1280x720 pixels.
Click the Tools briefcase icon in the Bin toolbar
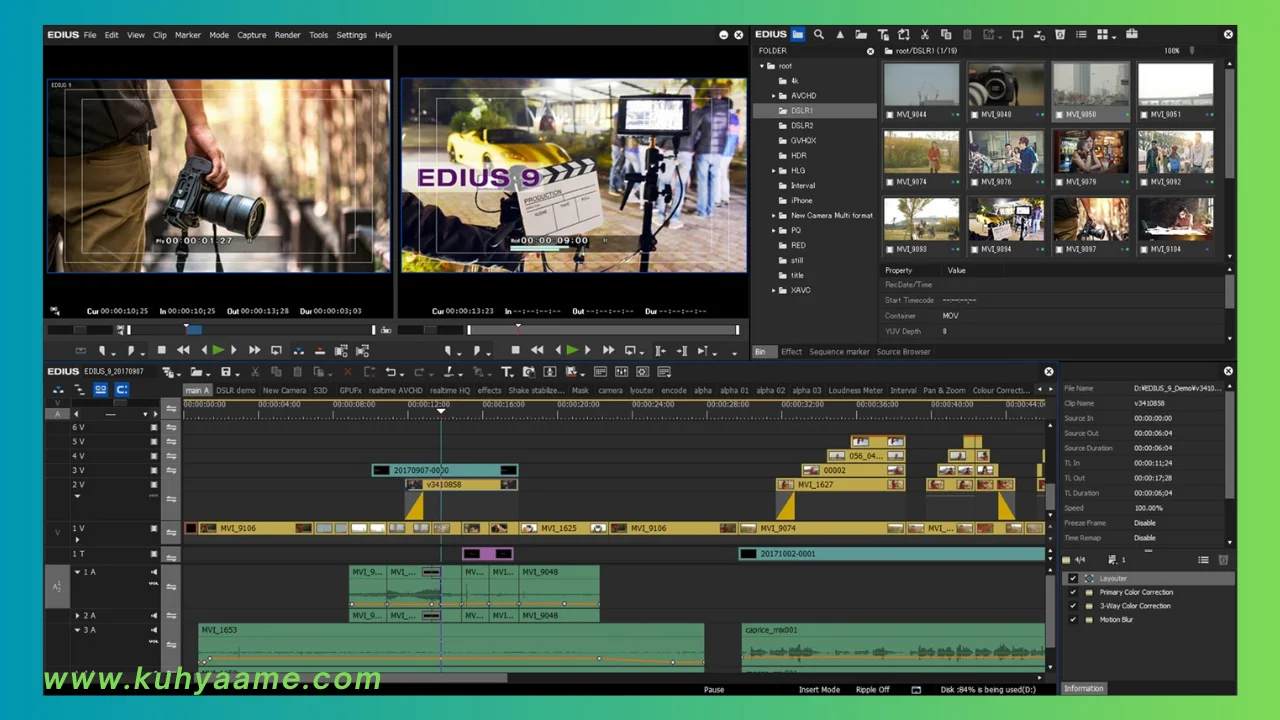pyautogui.click(x=1132, y=34)
